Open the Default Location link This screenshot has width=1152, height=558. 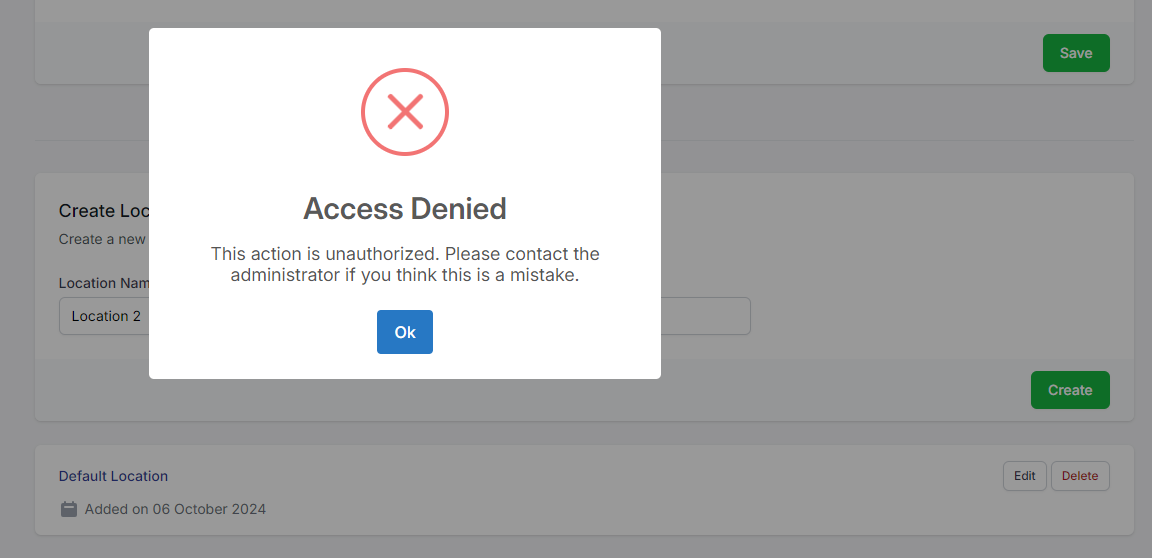(113, 476)
